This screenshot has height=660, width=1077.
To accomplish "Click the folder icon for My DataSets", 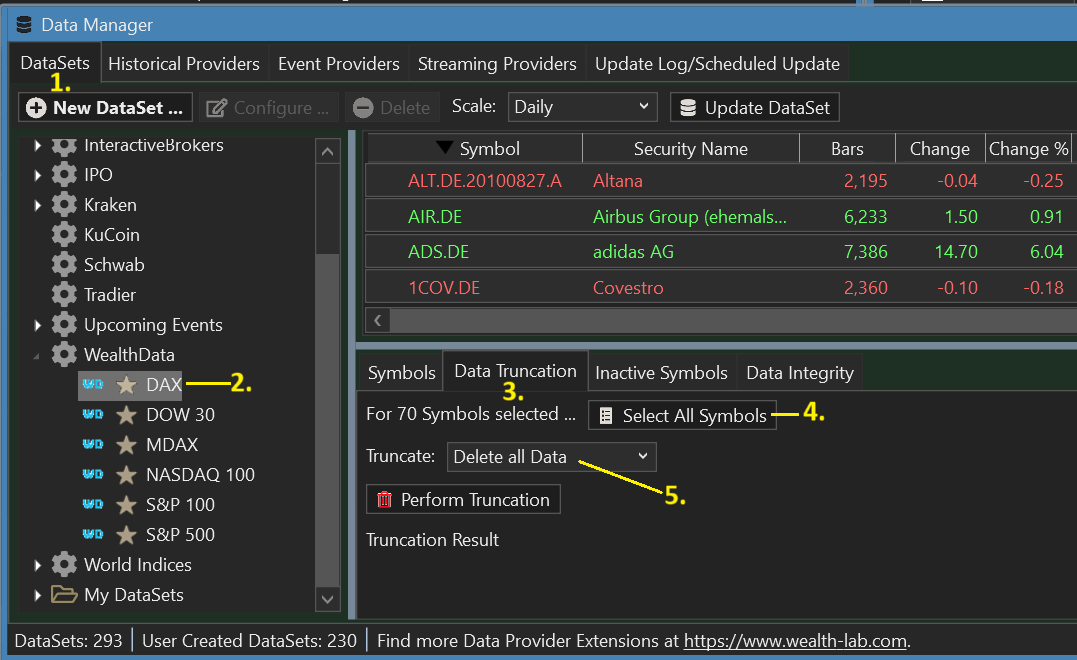I will (64, 595).
